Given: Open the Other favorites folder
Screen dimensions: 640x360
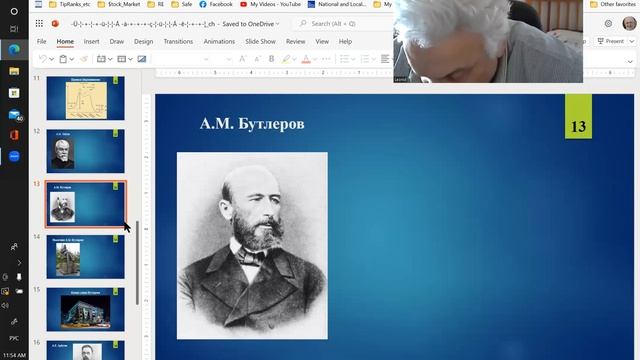Looking at the screenshot, I should (613, 4).
